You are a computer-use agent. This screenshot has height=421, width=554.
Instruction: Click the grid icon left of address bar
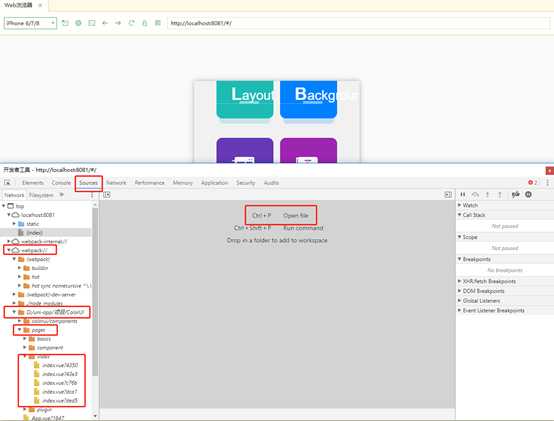pos(158,23)
